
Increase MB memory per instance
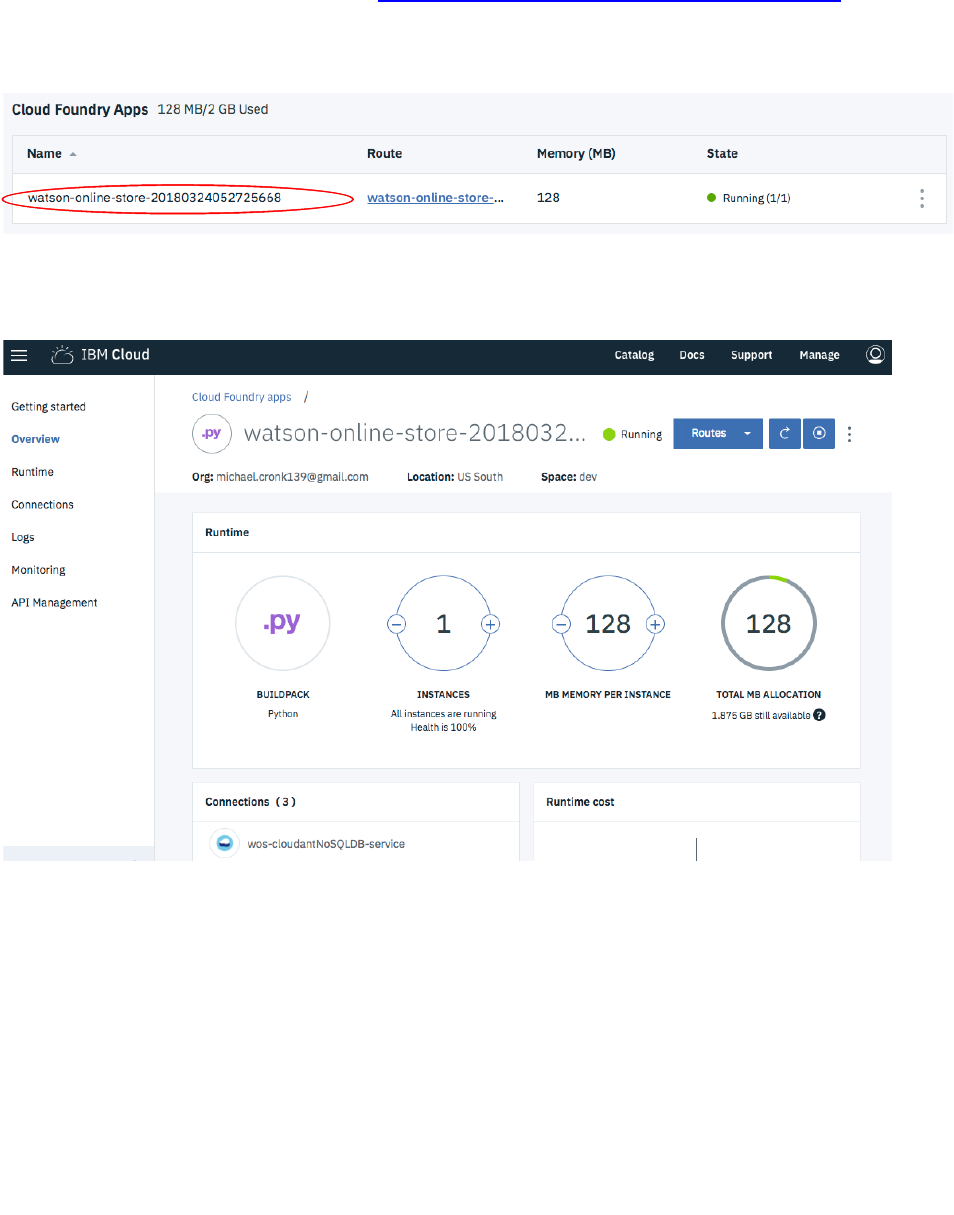(x=655, y=624)
